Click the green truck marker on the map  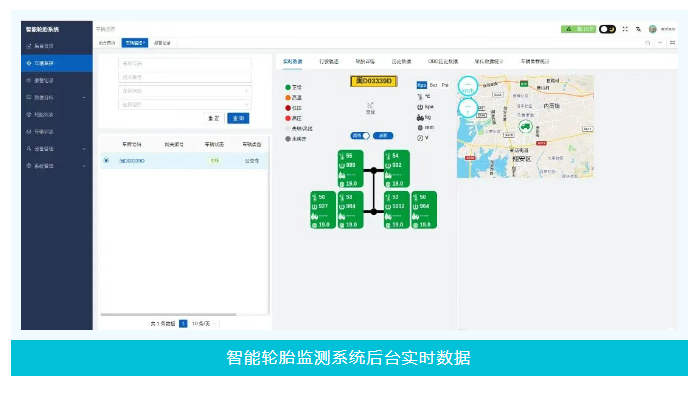pos(526,127)
